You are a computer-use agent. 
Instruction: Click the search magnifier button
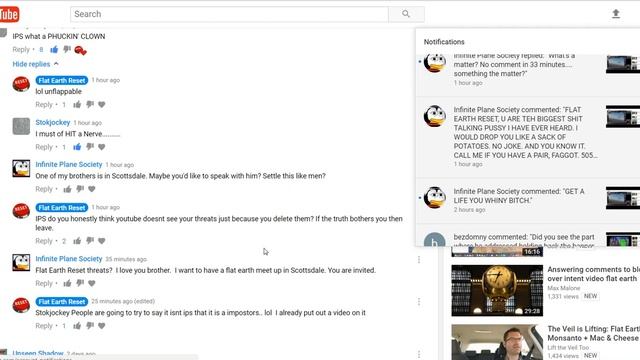click(406, 14)
